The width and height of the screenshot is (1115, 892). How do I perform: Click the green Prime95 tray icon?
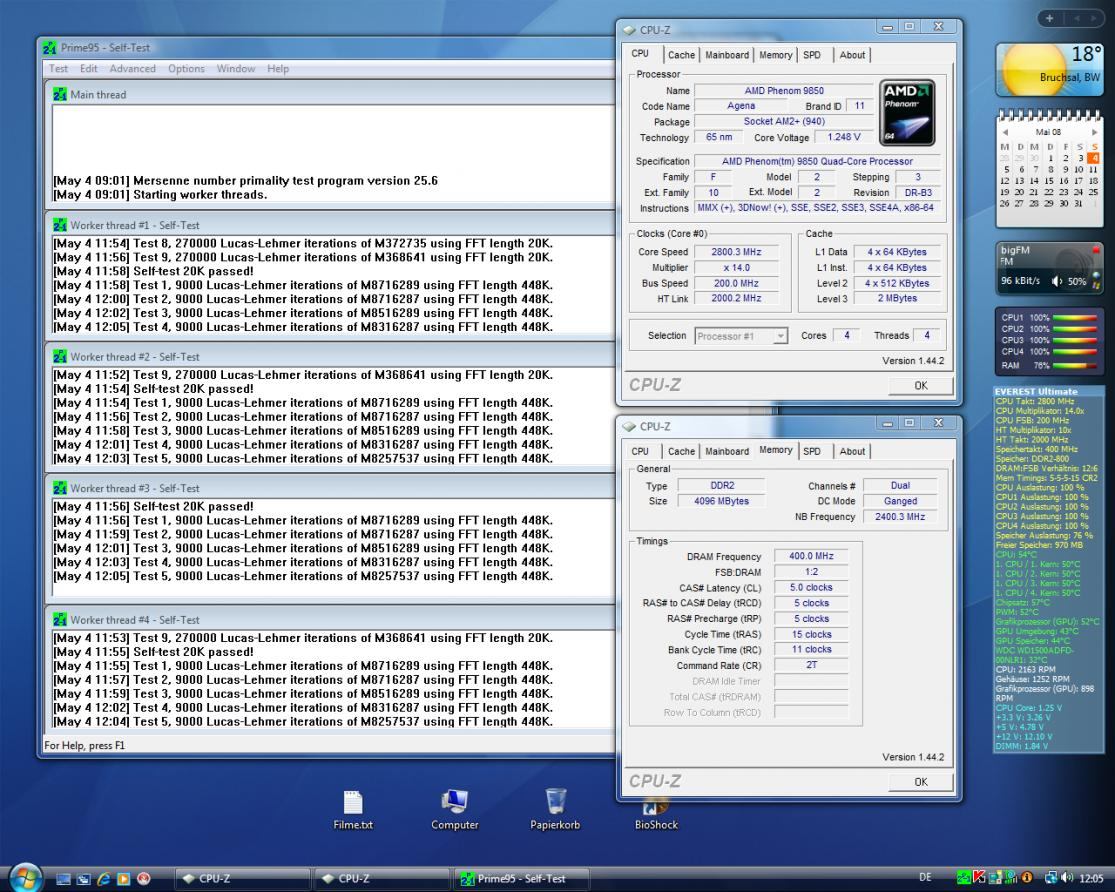pos(964,878)
